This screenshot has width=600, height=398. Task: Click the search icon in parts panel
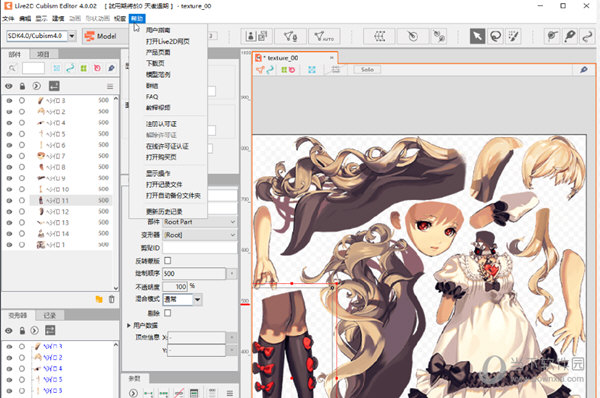pos(12,68)
